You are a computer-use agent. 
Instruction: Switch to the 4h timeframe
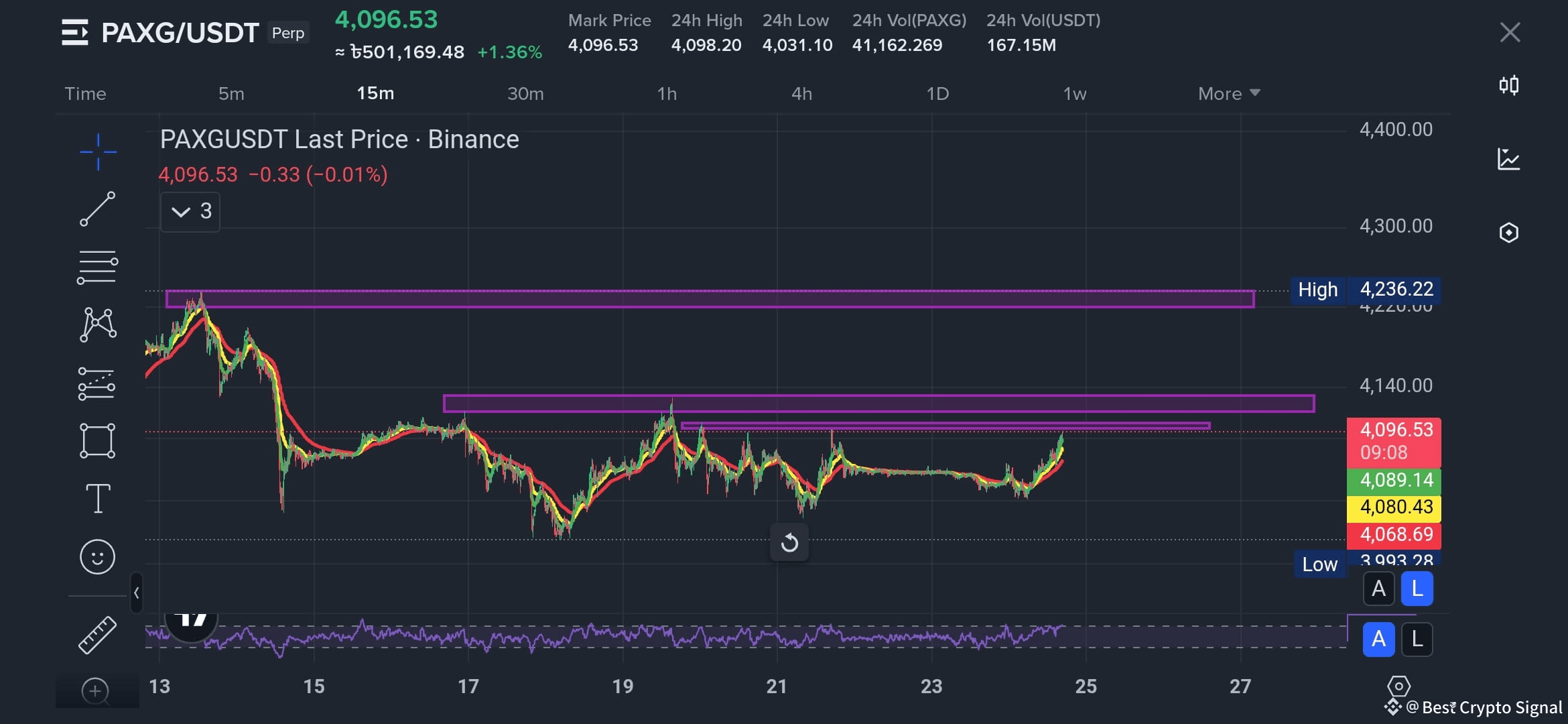click(x=801, y=93)
